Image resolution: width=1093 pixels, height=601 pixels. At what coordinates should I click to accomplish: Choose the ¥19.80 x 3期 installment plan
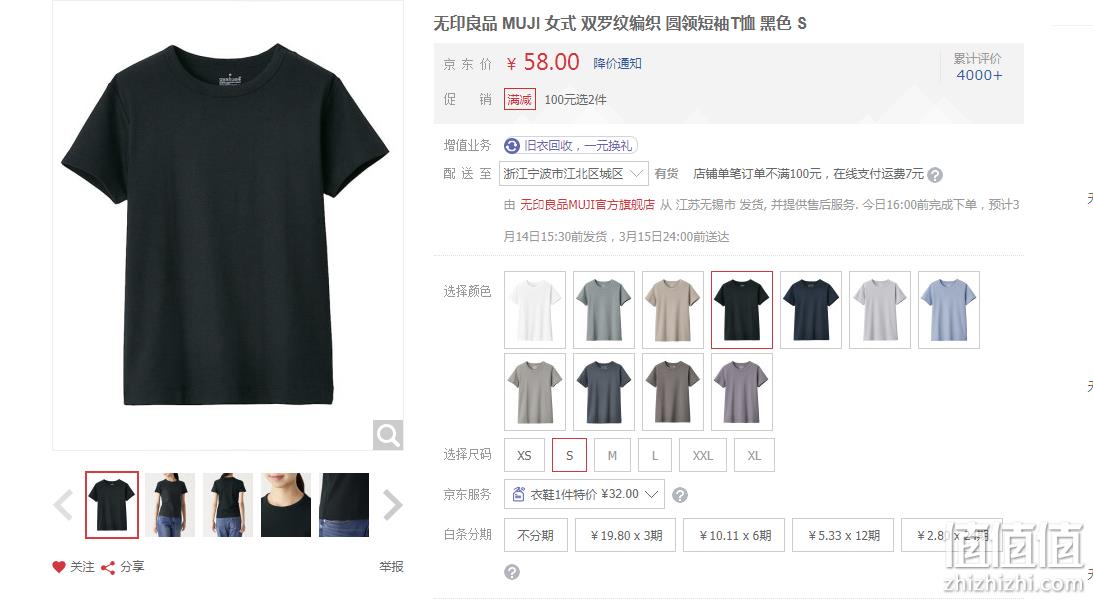(626, 535)
